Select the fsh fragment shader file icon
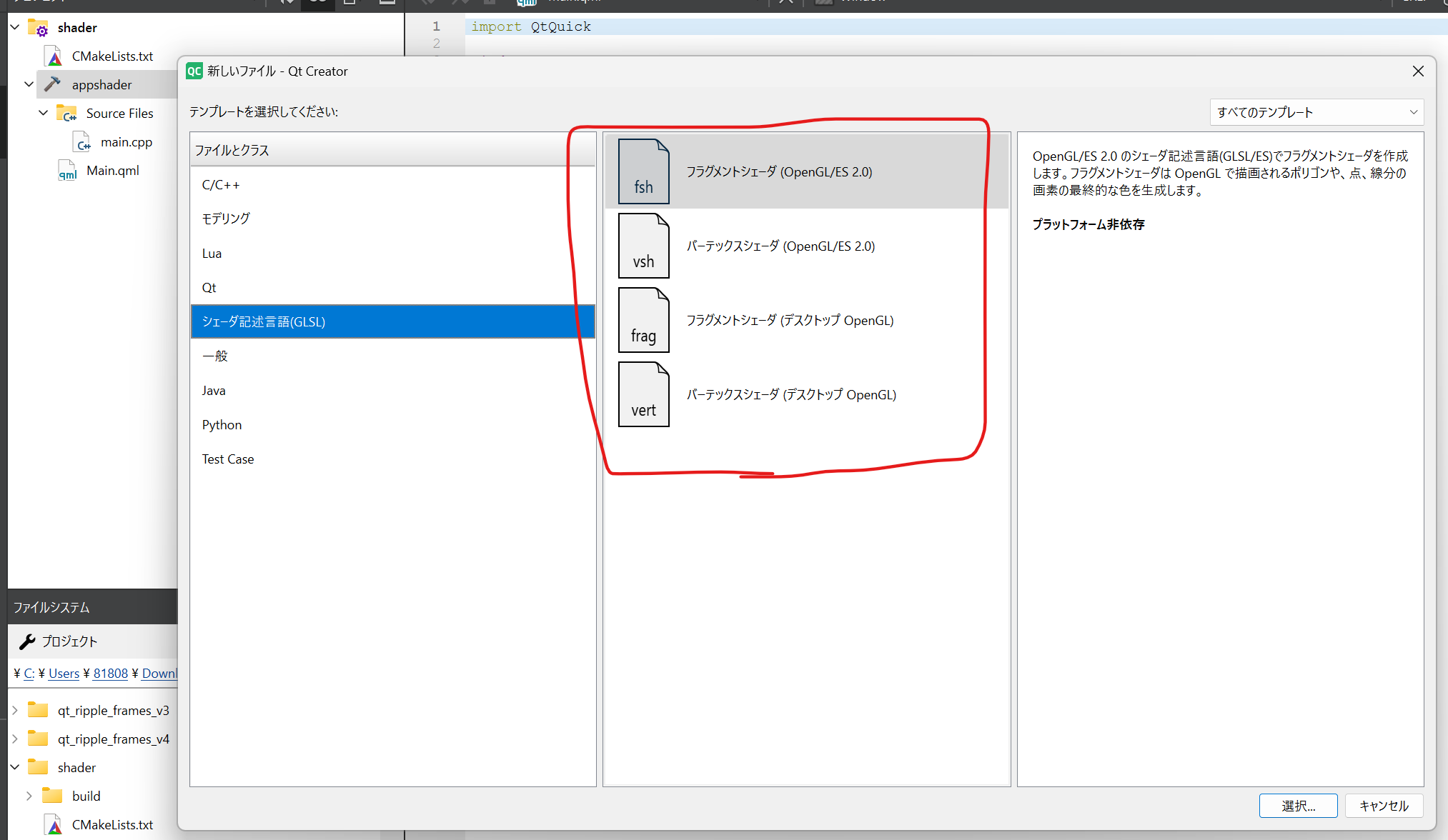The height and width of the screenshot is (840, 1448). click(643, 171)
